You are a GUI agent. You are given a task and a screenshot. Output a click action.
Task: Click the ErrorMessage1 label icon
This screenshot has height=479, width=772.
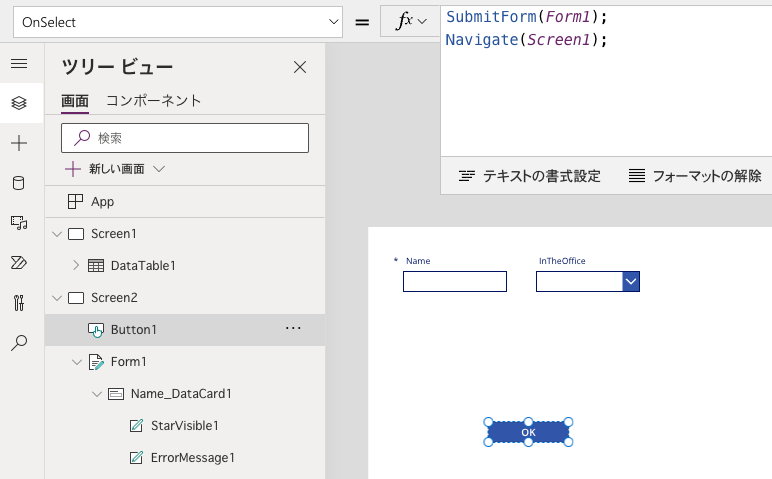point(136,458)
